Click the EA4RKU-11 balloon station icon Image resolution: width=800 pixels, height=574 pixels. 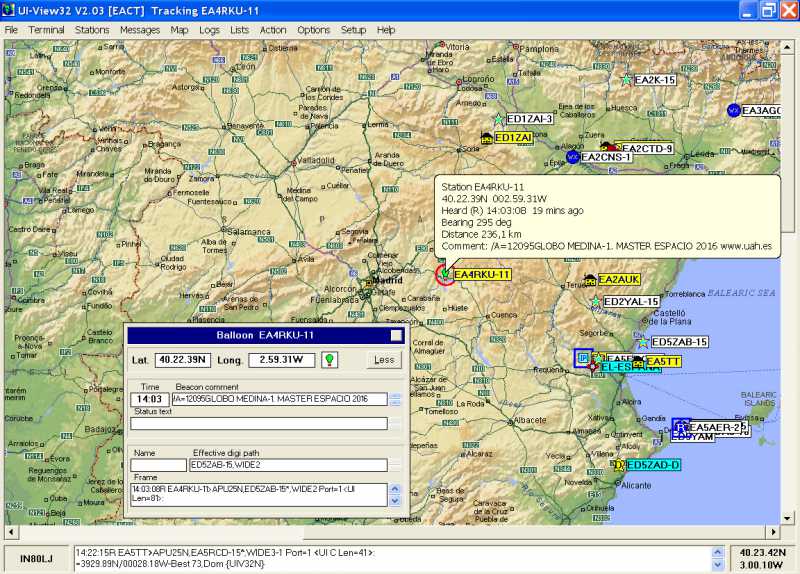445,274
